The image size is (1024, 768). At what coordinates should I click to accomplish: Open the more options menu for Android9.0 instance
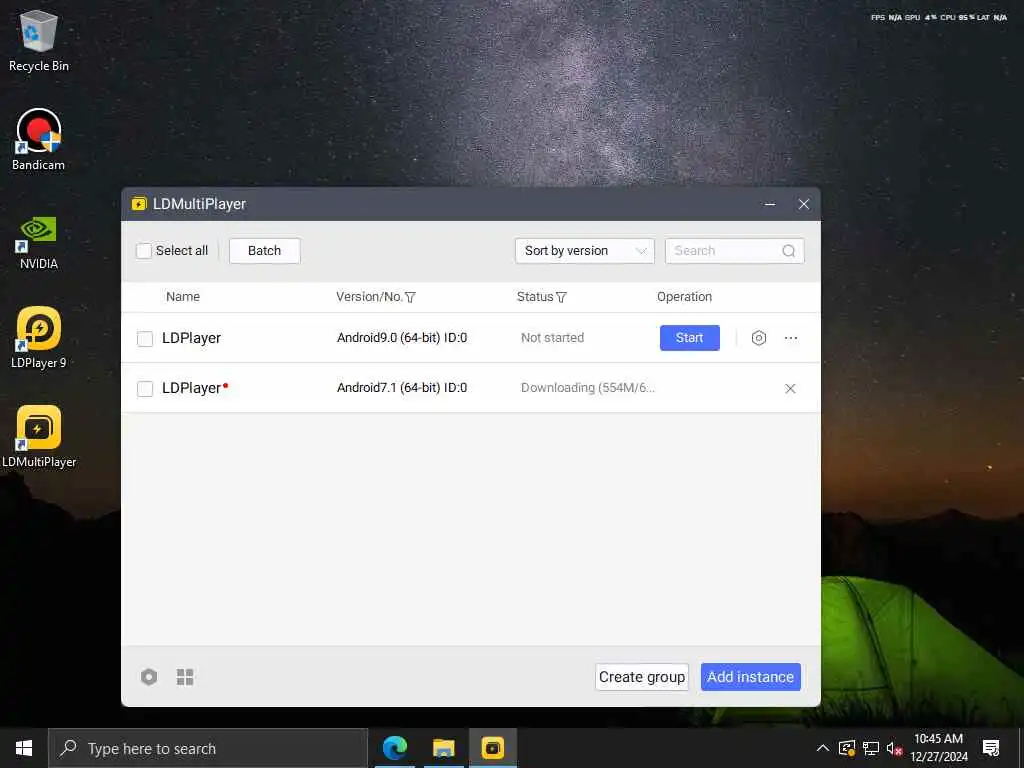(x=791, y=338)
